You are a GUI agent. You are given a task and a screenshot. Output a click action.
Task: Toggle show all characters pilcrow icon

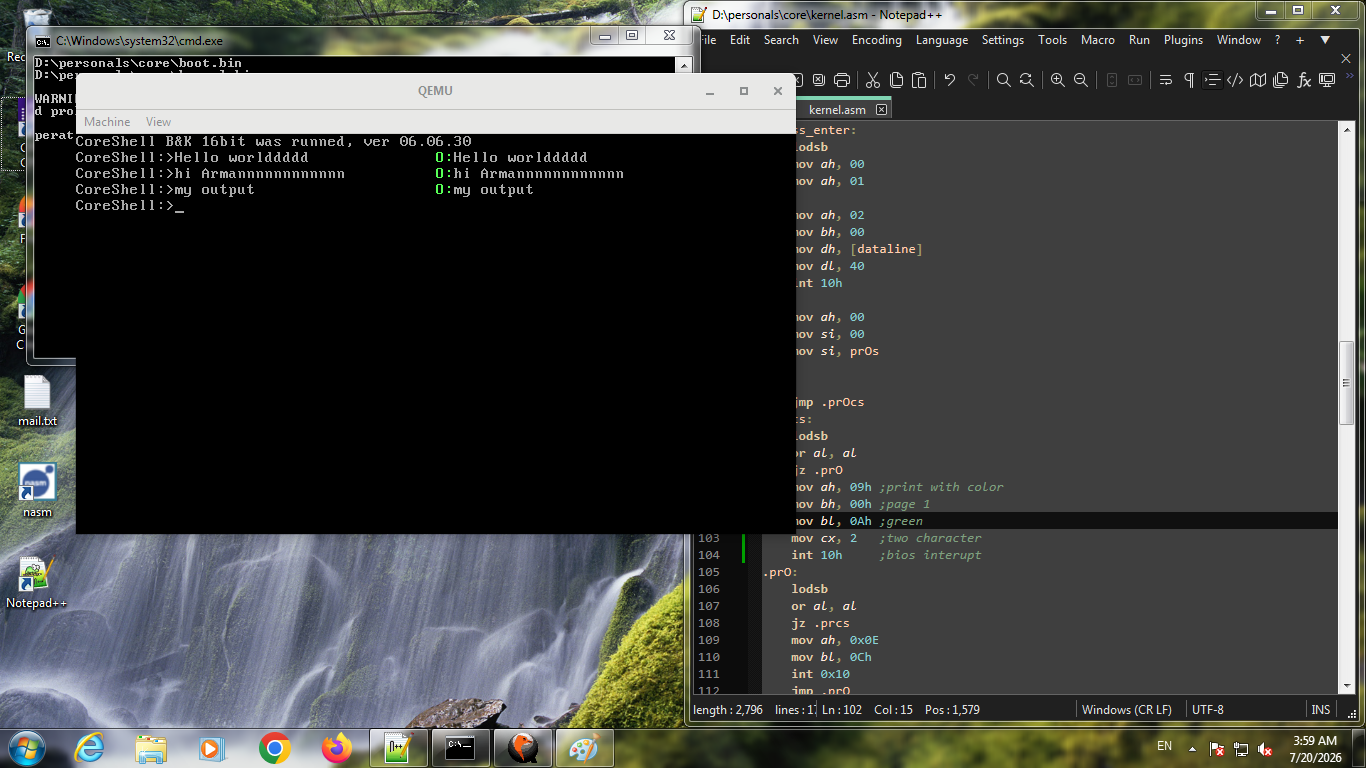[1189, 80]
